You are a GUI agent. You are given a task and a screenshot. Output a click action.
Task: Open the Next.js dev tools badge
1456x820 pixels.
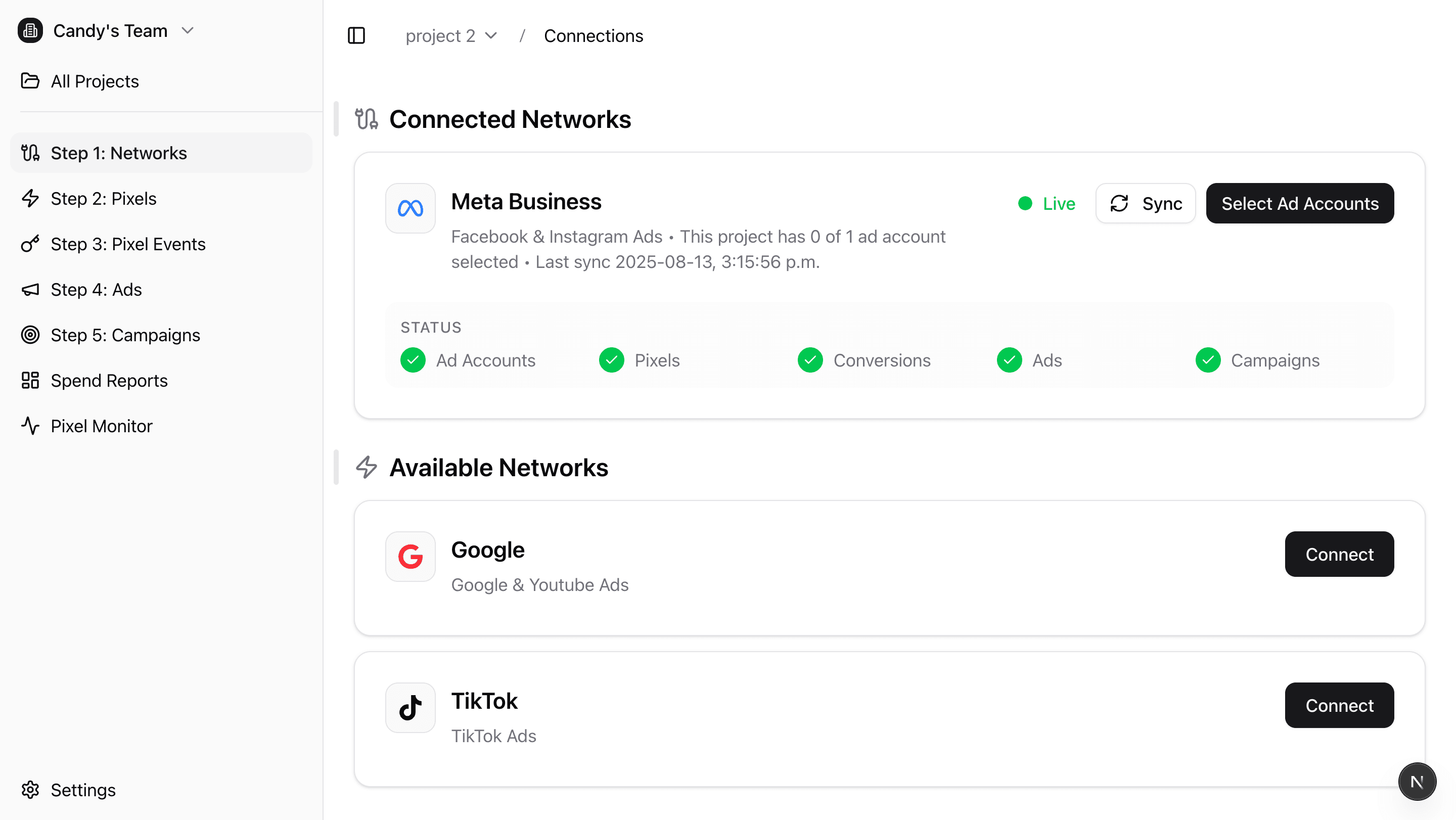point(1417,782)
